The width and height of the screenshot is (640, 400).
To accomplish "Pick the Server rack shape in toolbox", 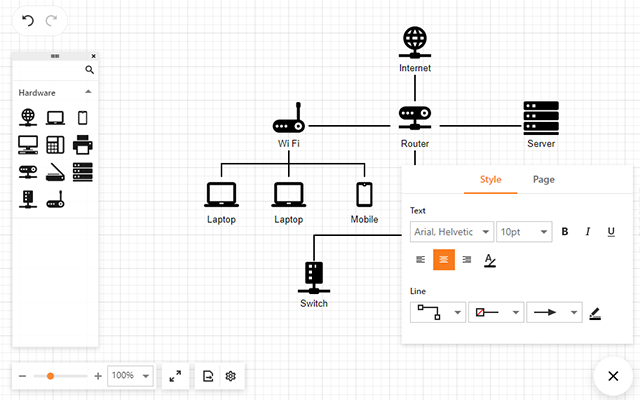I will pos(82,172).
